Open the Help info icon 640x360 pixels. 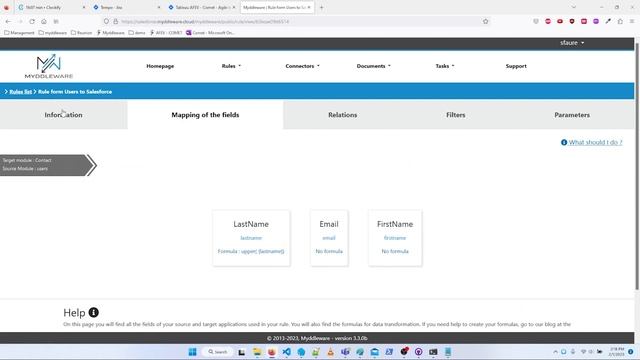click(93, 312)
